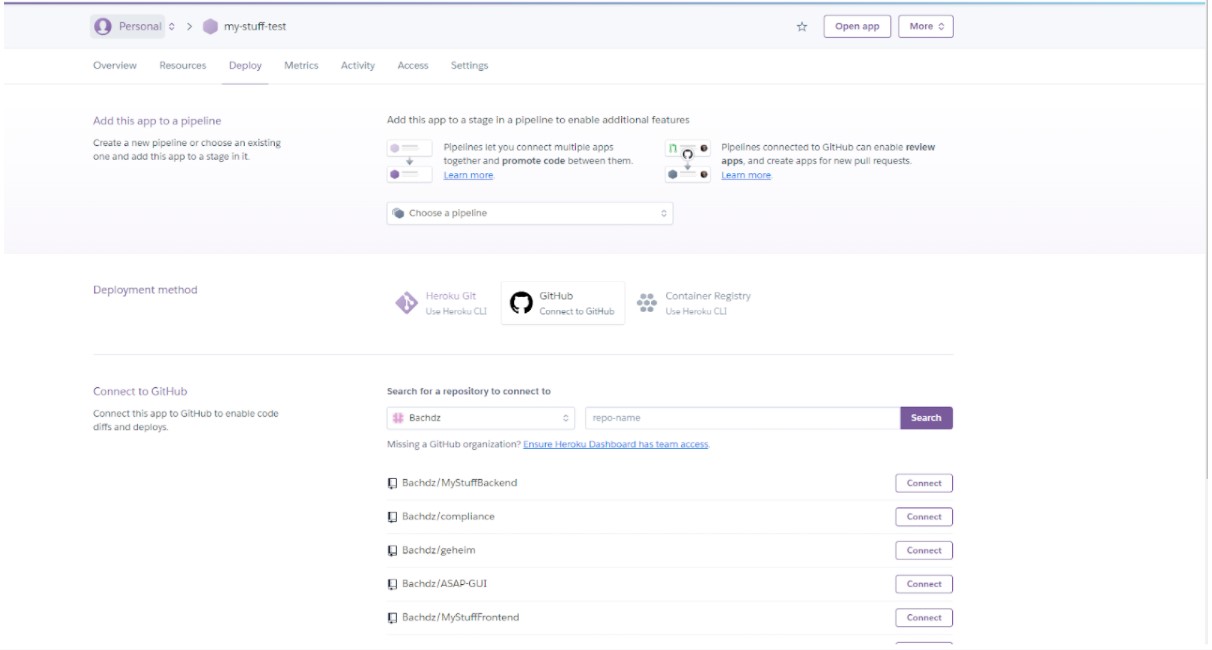
Task: Open the Personal account switcher dropdown
Action: (136, 27)
